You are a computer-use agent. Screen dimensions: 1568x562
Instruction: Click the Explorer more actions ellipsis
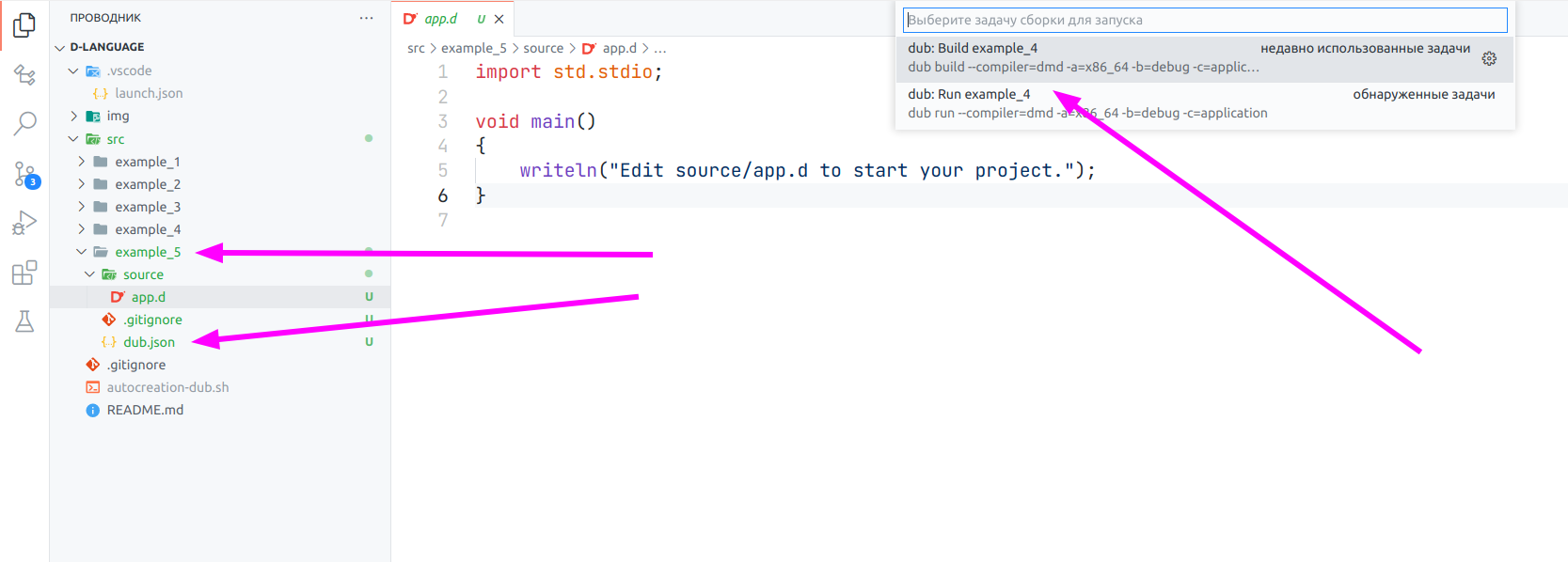pyautogui.click(x=366, y=18)
